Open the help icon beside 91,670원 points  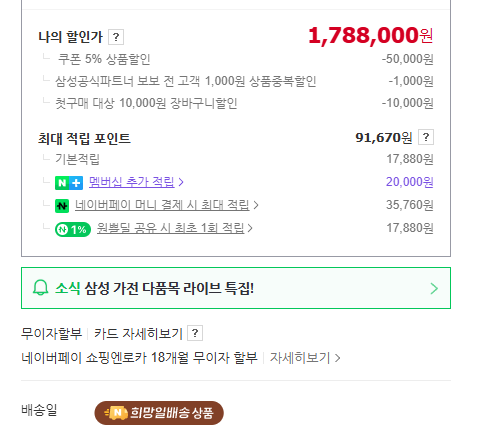(426, 137)
